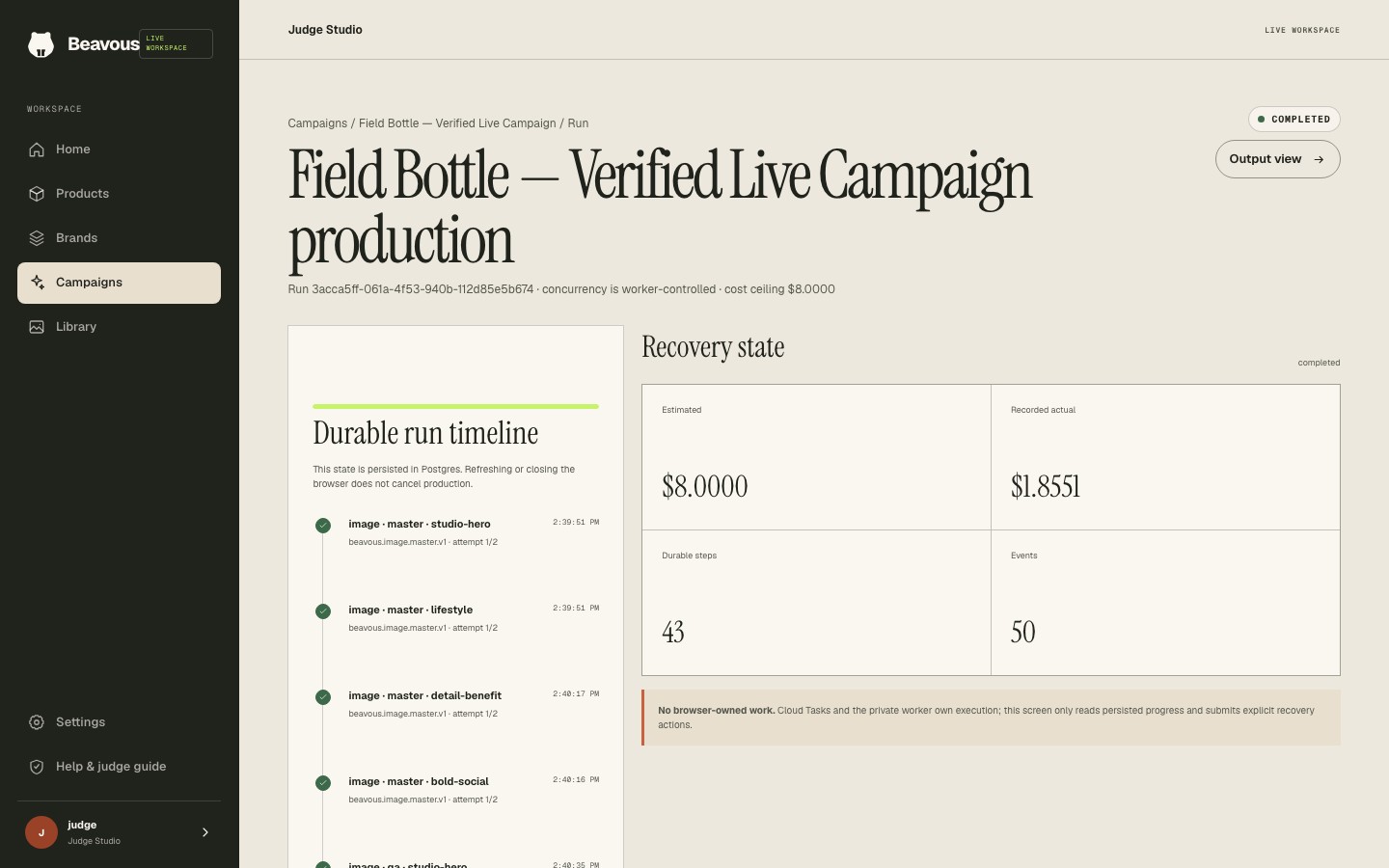
Task: Click the Campaigns sparkle icon
Action: [x=37, y=283]
